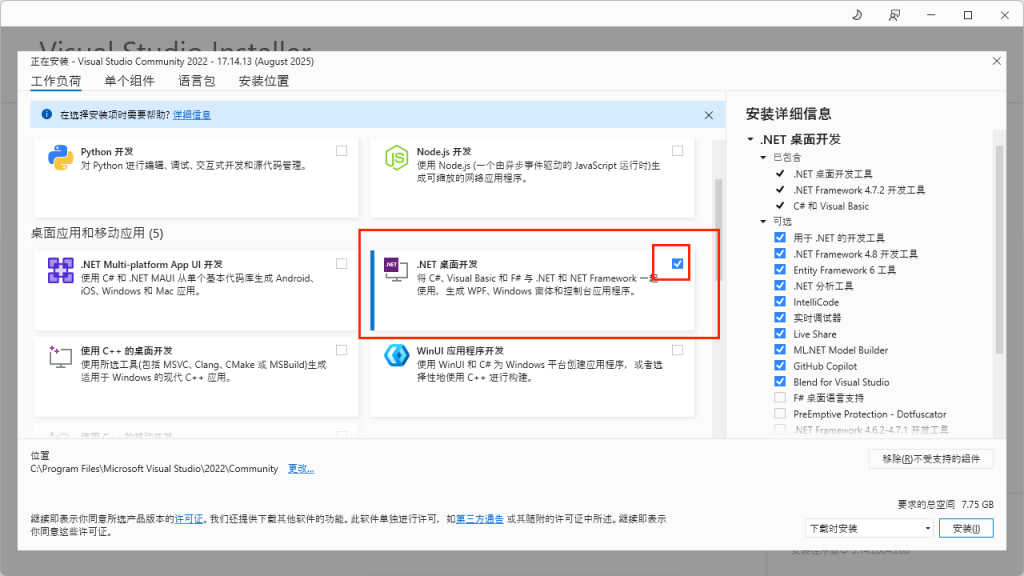Collapse the .NET 桌面开发 details section

(x=749, y=139)
